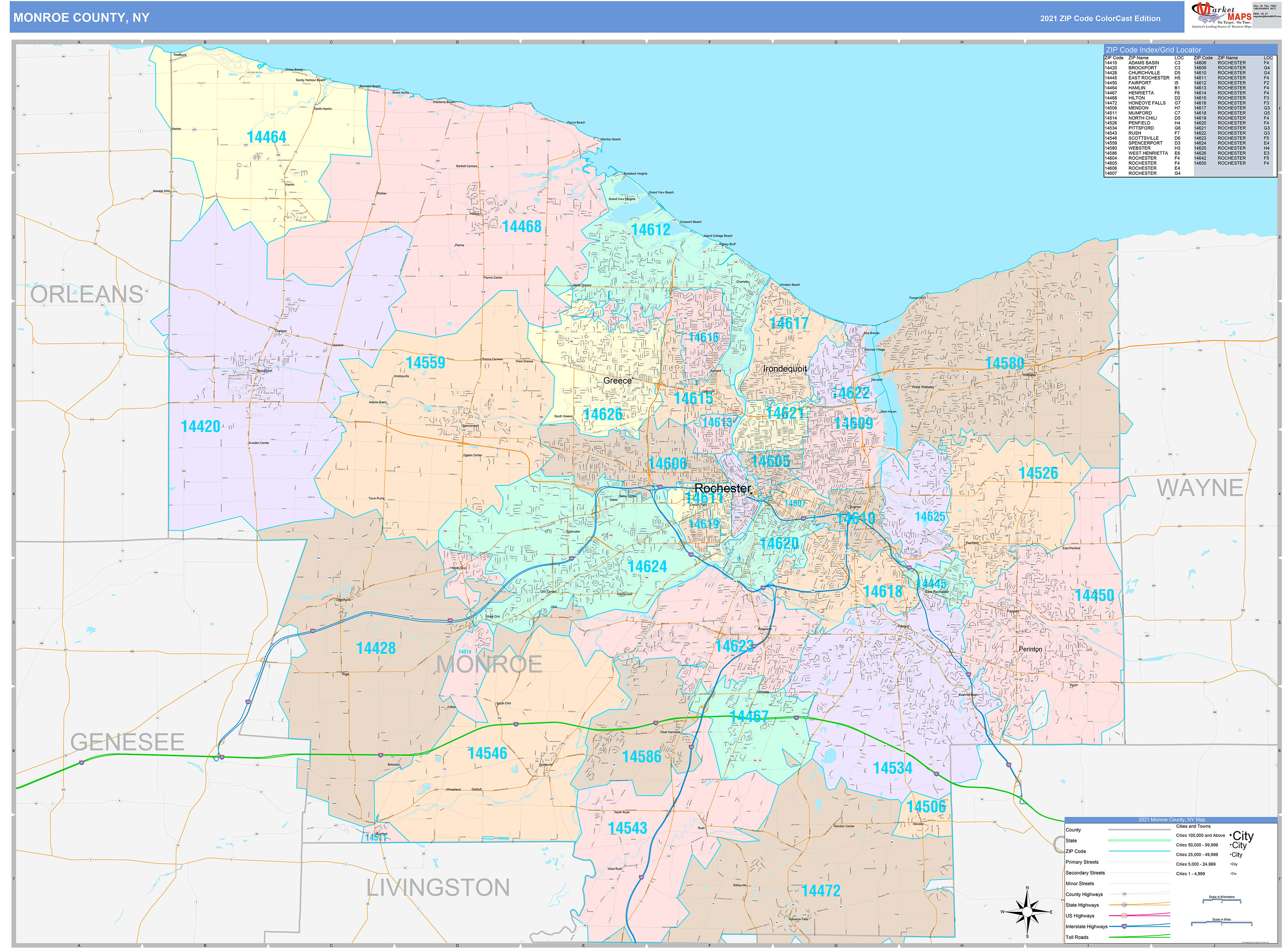Click the large 14450 ZIP label on map
Image resolution: width=1288 pixels, height=949 pixels.
point(1095,595)
